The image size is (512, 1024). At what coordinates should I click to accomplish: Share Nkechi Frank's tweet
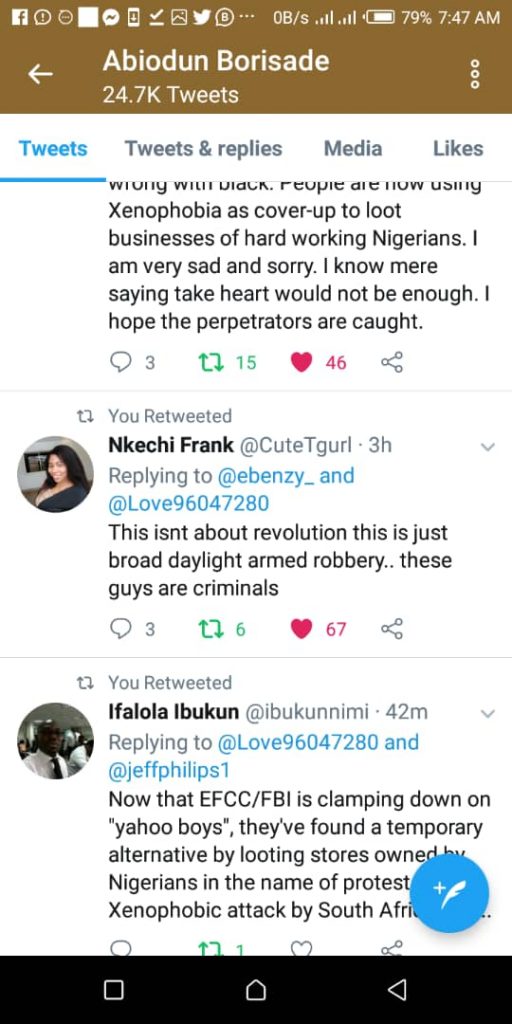pyautogui.click(x=392, y=629)
